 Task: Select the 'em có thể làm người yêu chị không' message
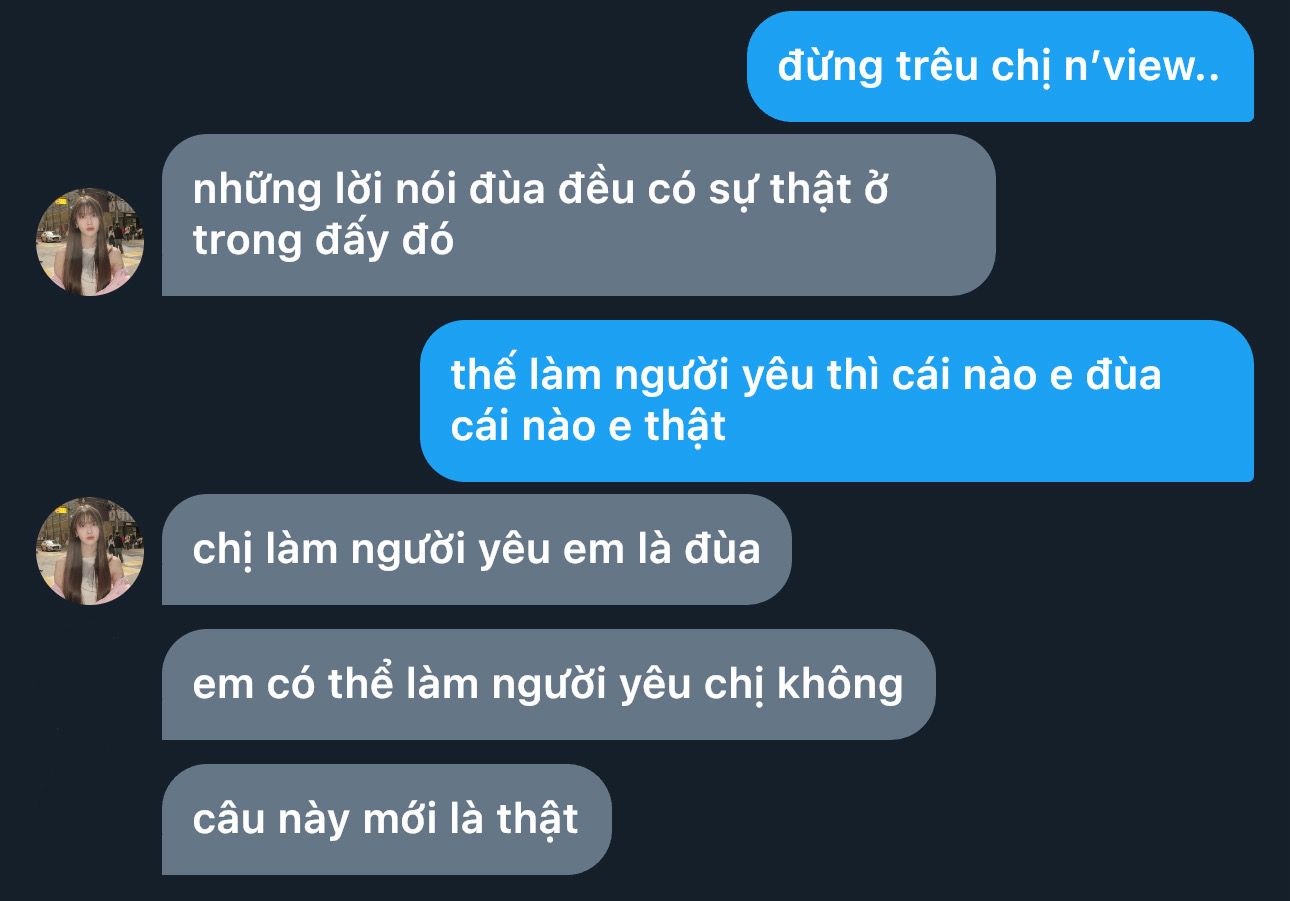point(548,685)
